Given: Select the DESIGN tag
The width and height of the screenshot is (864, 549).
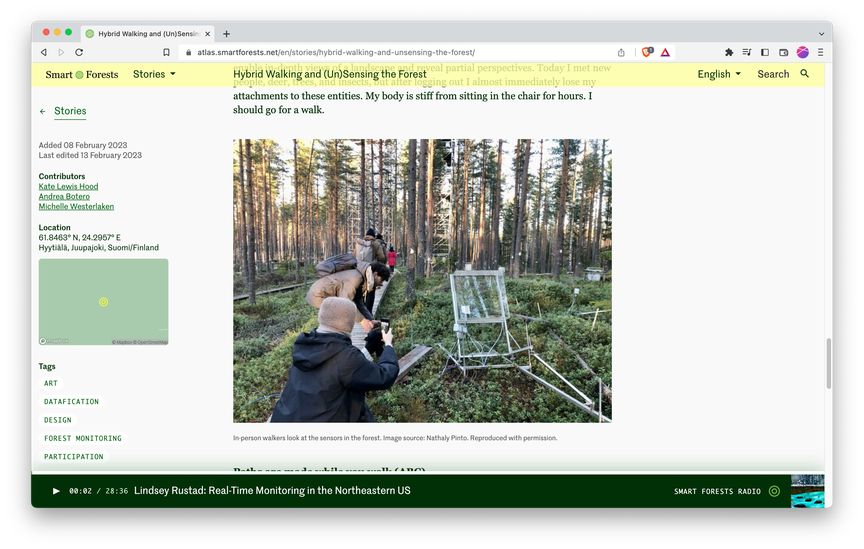Looking at the screenshot, I should pos(58,420).
